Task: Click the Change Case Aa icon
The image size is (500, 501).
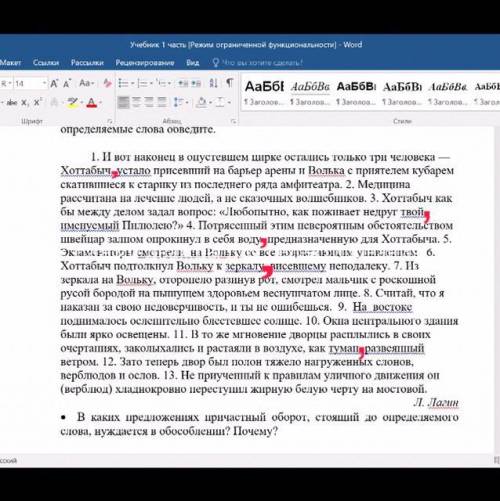Action: pos(86,83)
